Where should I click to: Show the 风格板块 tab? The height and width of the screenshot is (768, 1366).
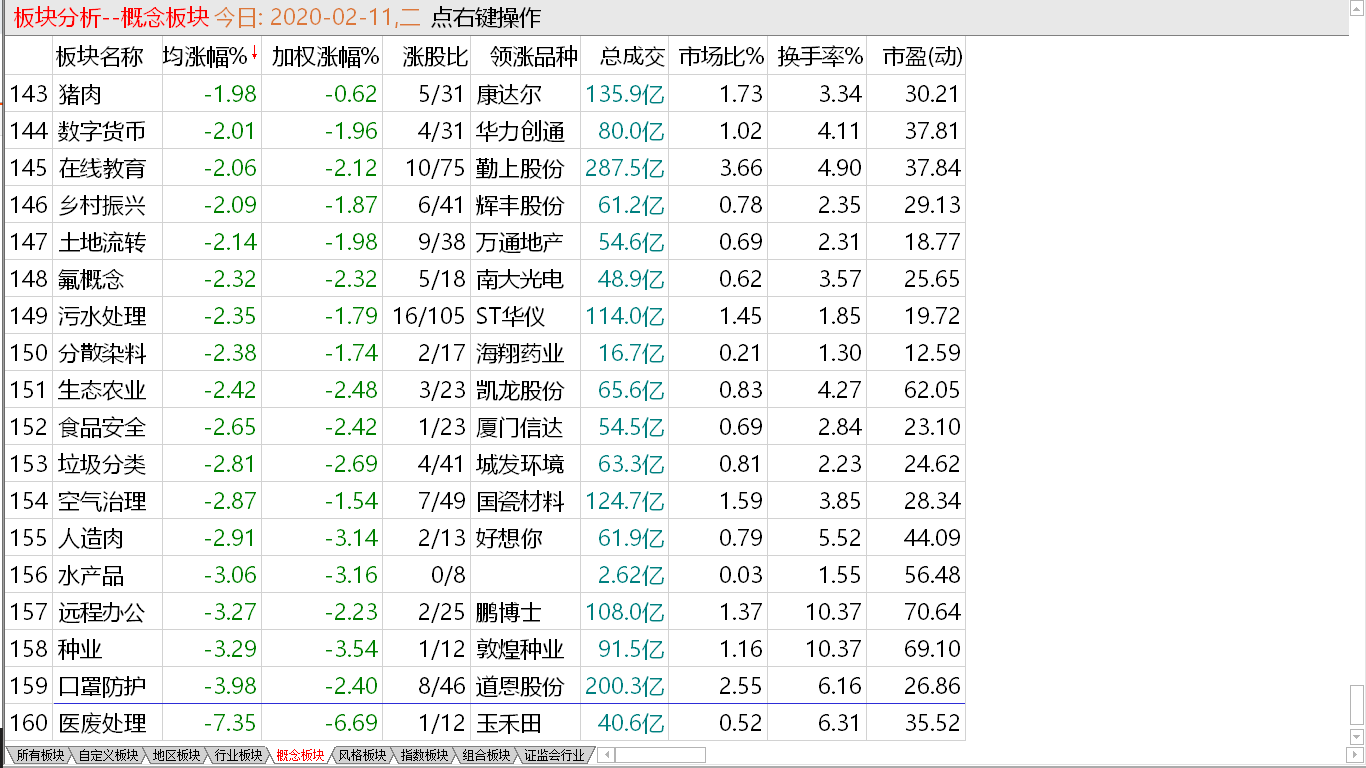click(361, 755)
